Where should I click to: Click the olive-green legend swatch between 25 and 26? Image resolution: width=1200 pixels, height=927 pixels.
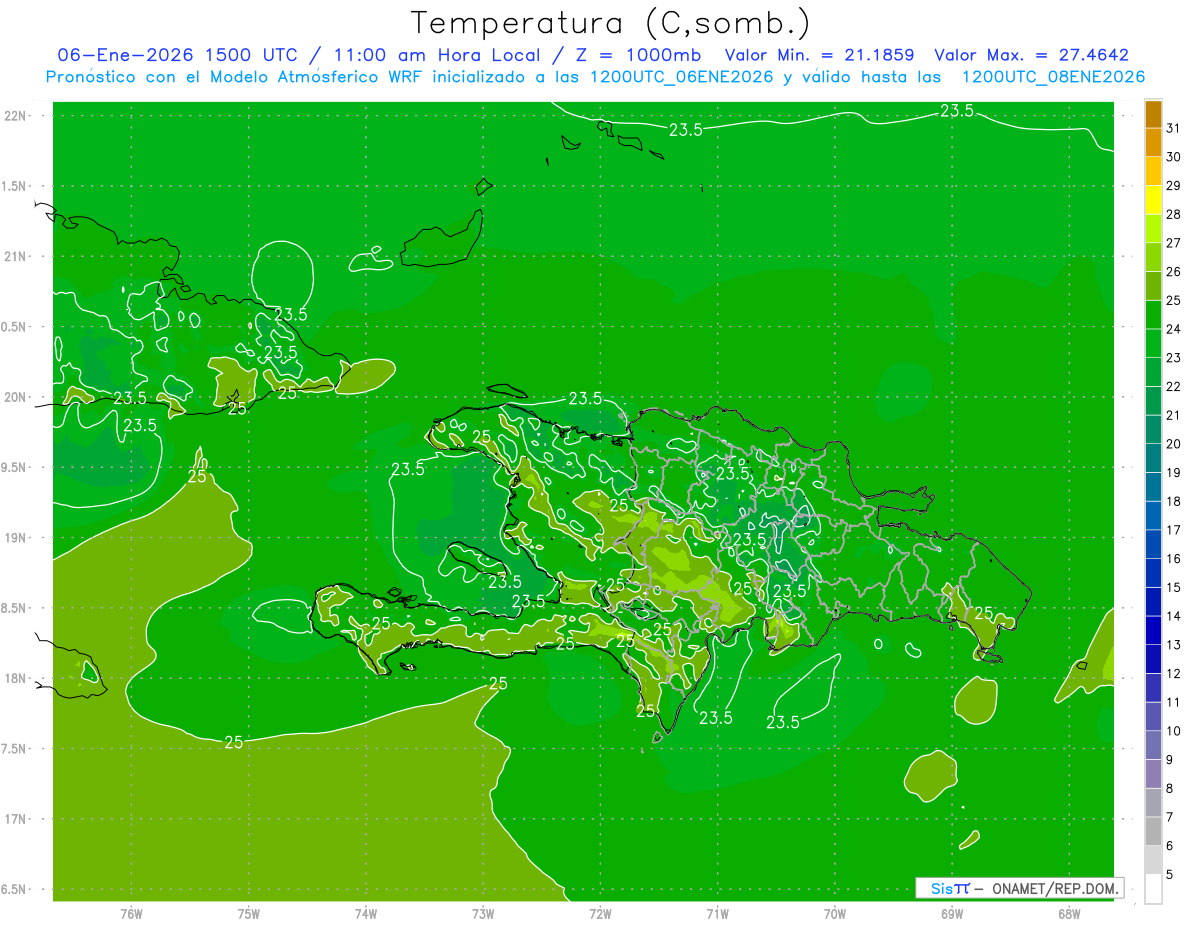pos(1153,286)
